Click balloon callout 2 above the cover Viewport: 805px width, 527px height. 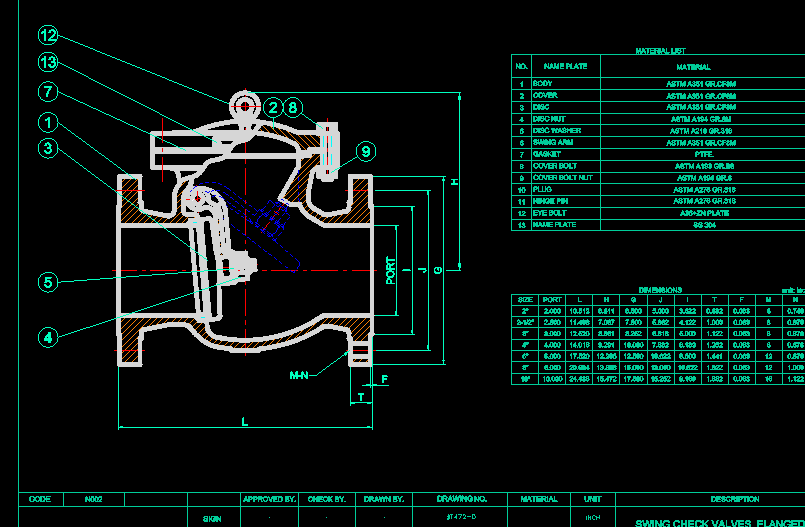273,108
